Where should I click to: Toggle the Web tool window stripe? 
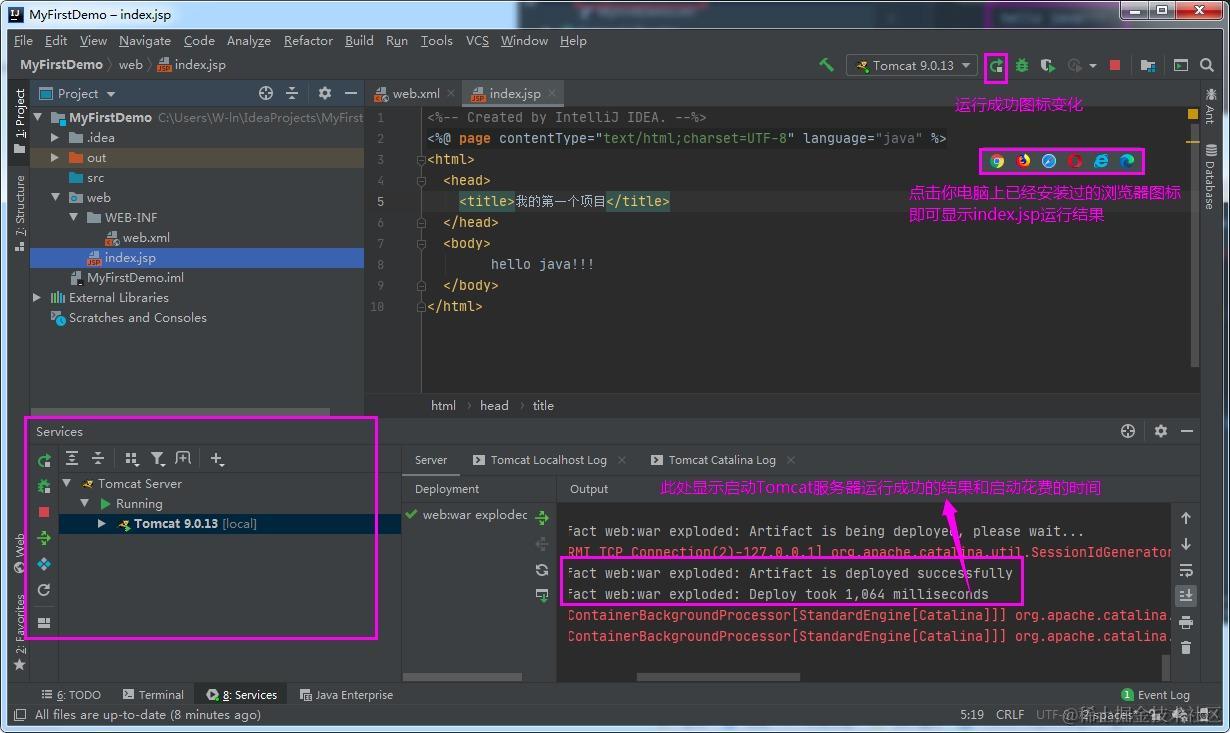click(x=19, y=553)
